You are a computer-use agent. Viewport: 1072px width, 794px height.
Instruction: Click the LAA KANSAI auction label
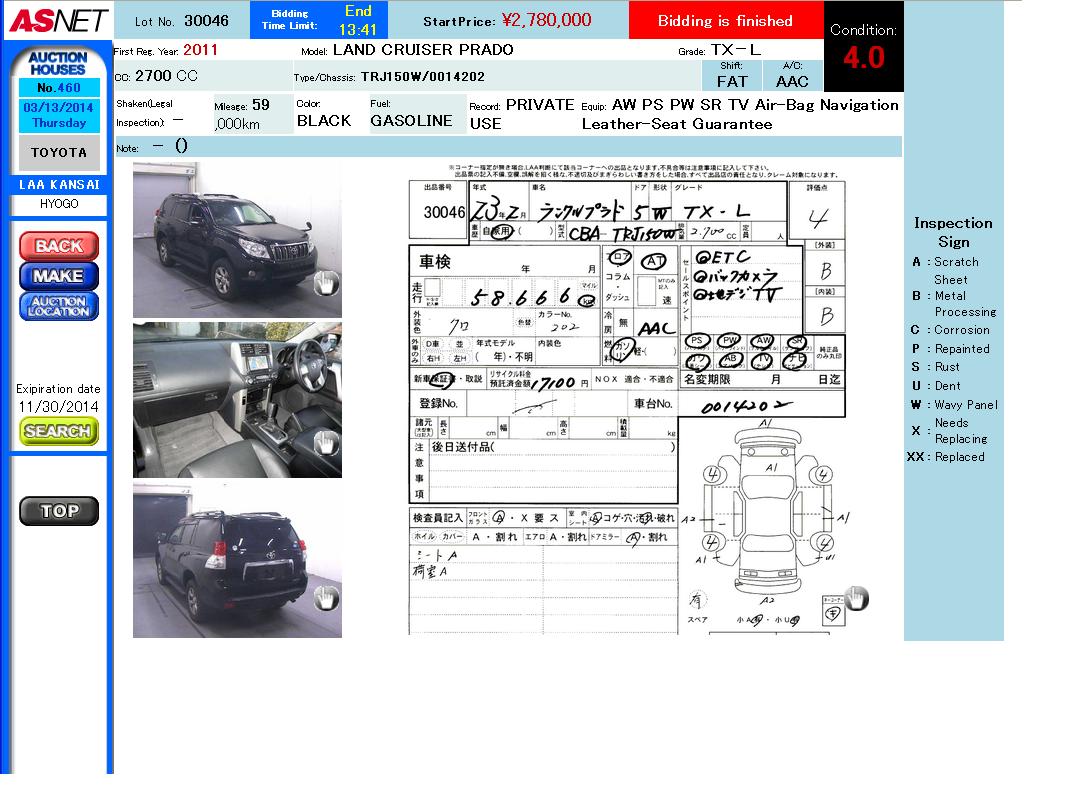click(59, 185)
